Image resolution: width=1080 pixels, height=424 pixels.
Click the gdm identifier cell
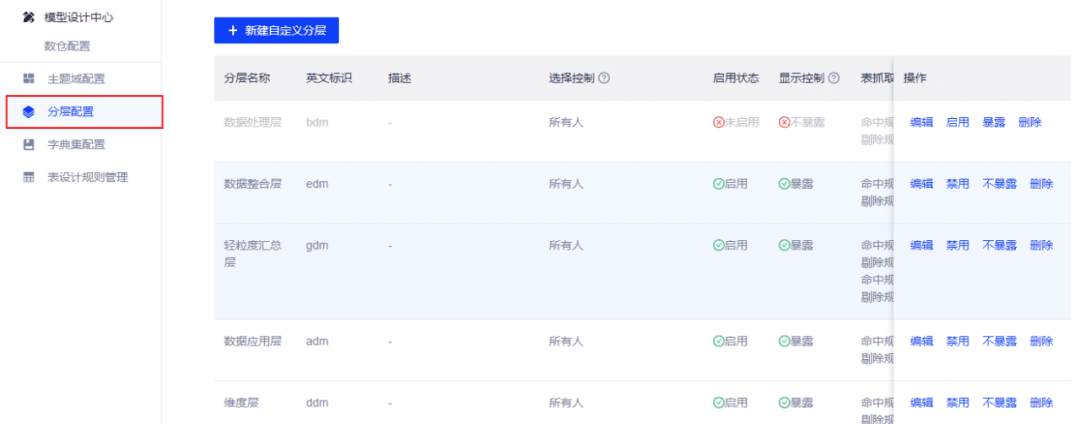[316, 245]
